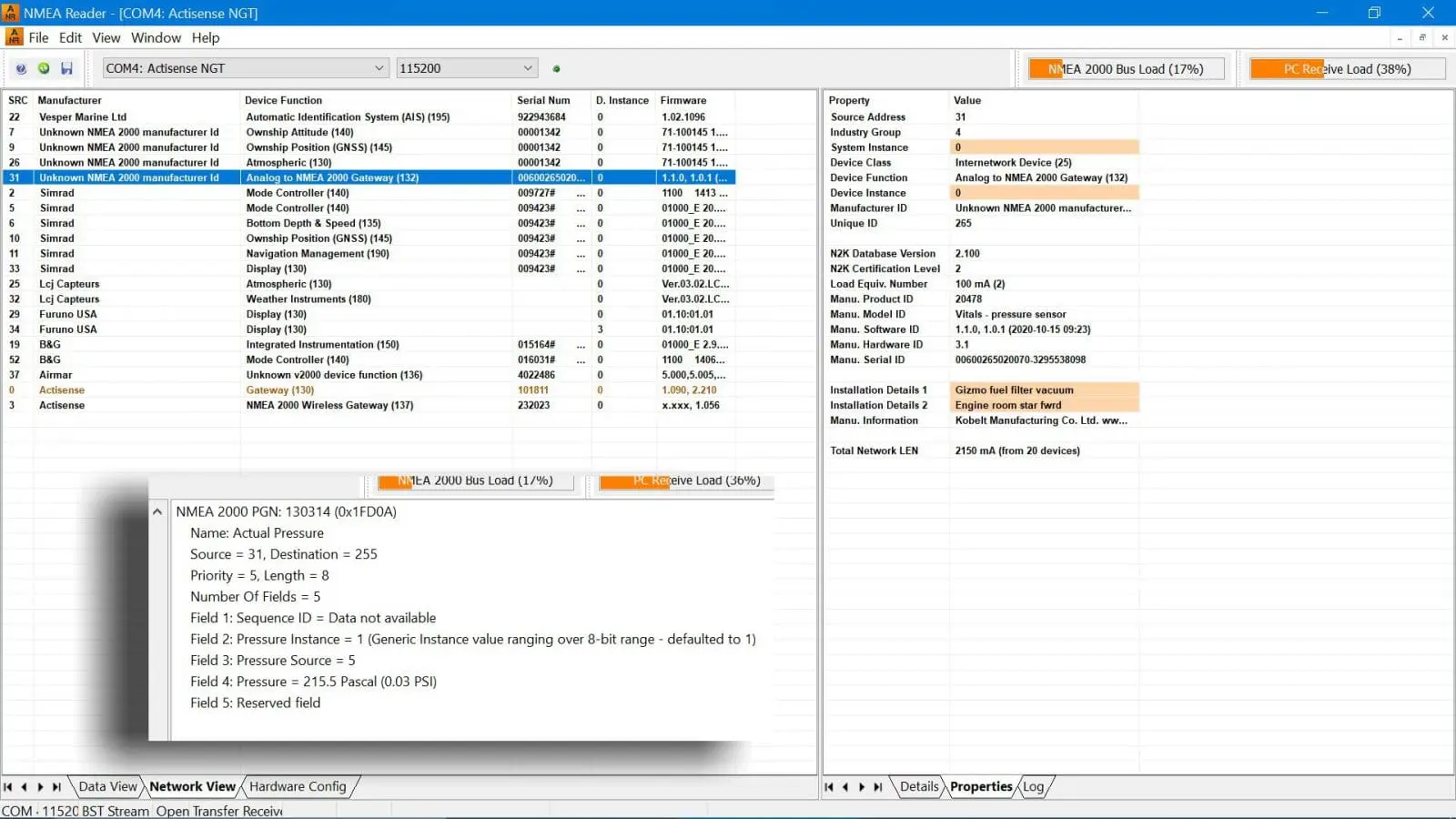Switch to the Data View tab
This screenshot has height=819, width=1456.
tap(107, 787)
